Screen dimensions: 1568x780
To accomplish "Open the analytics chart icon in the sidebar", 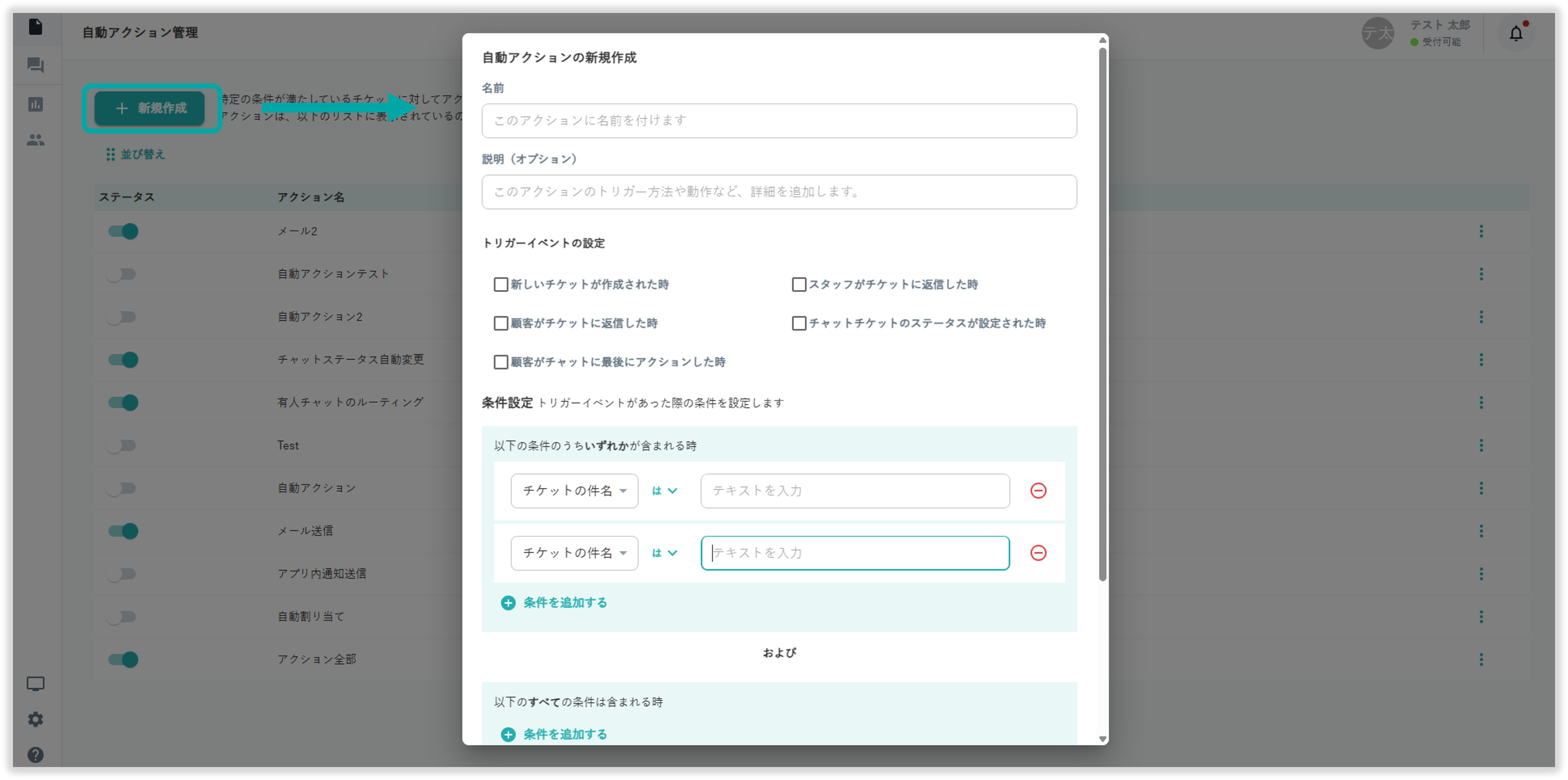I will click(35, 104).
